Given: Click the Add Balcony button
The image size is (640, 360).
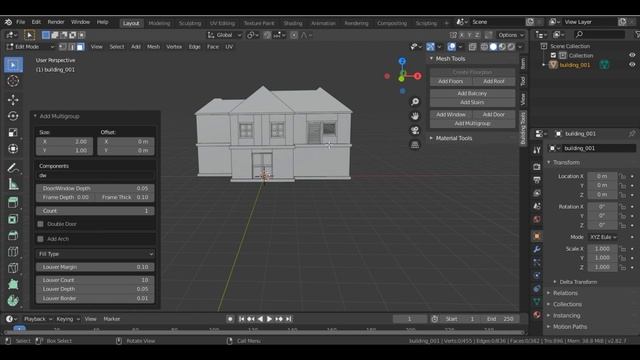Looking at the screenshot, I should point(472,93).
